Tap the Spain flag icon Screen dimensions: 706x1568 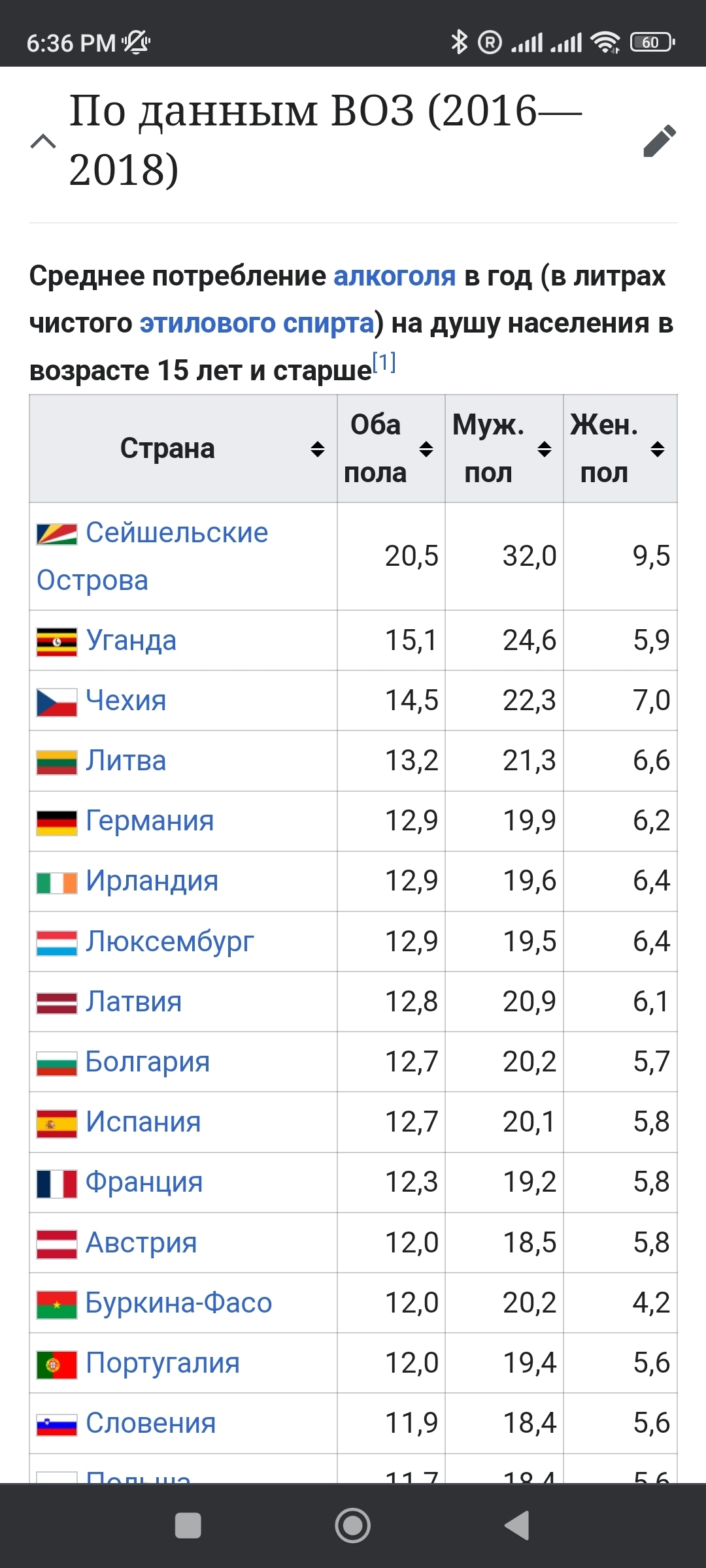(x=57, y=1124)
